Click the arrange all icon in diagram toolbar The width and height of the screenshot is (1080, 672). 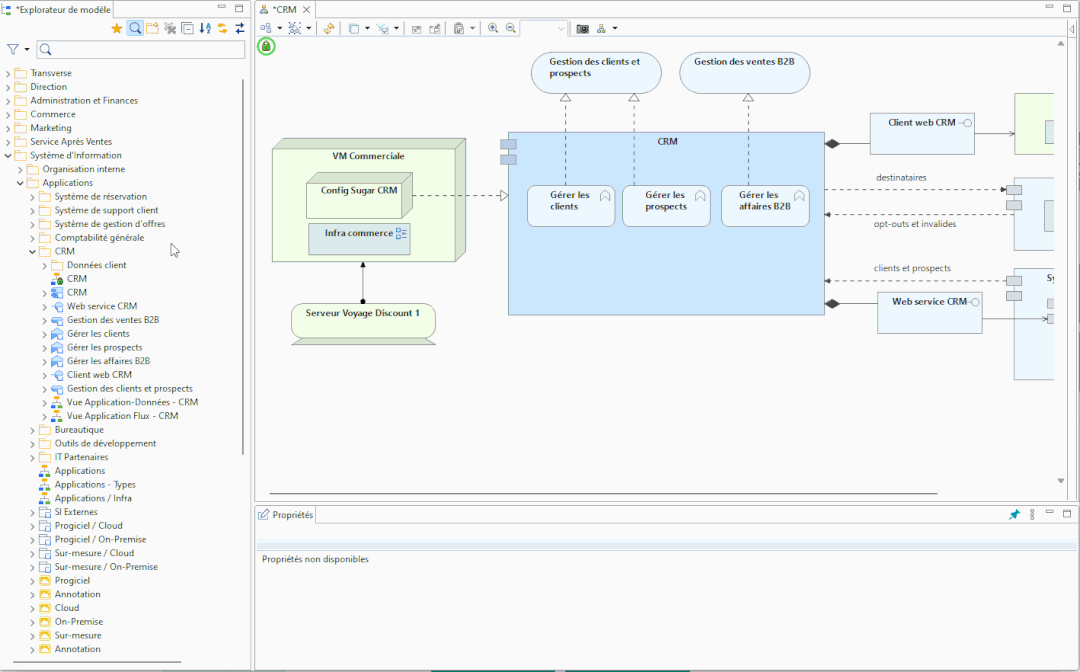(266, 28)
